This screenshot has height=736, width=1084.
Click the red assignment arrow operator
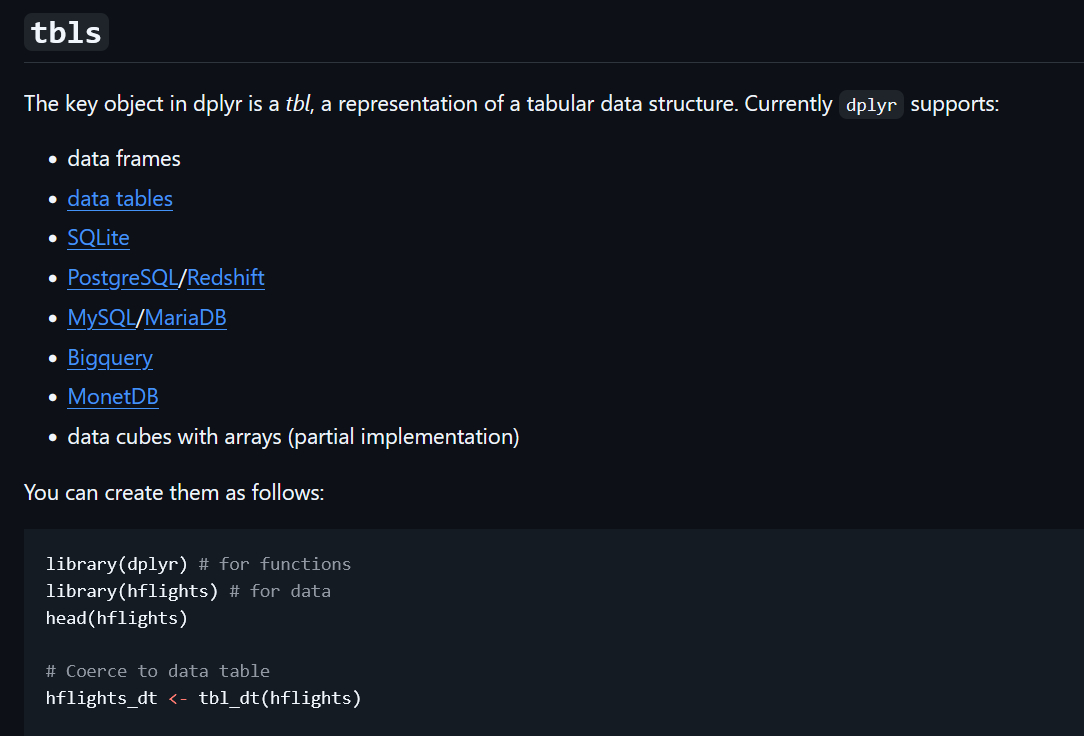click(x=178, y=698)
